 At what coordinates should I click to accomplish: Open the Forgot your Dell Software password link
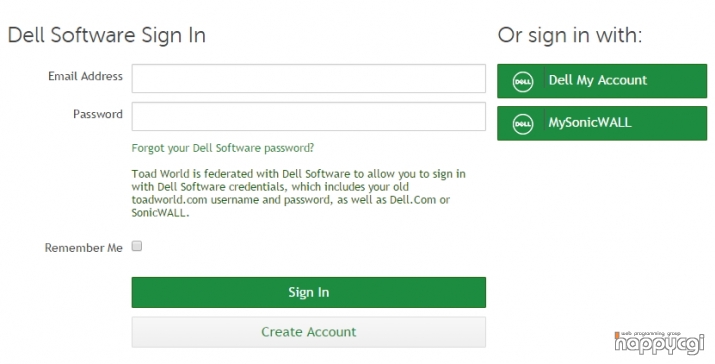click(x=223, y=148)
